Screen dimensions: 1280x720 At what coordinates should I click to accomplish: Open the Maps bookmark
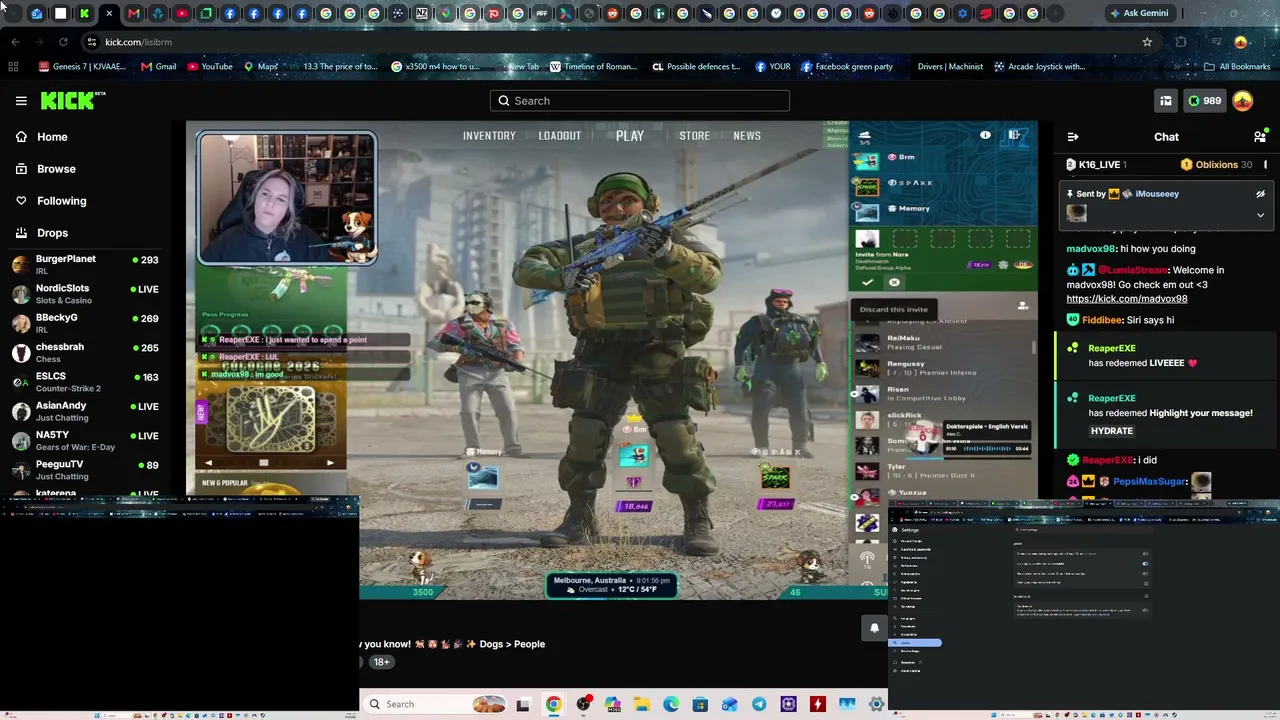[261, 67]
